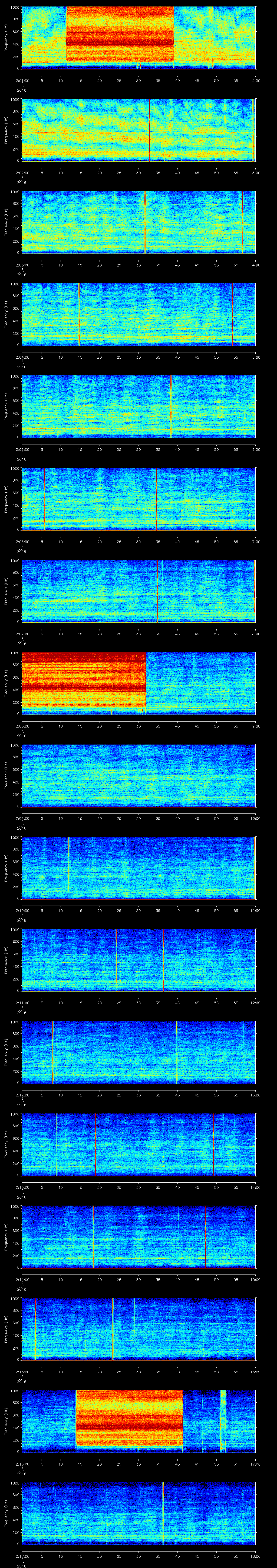Viewport: 277px width, 1568px height.
Task: Click the "2:11:00" start time label
Action: coord(22,1003)
